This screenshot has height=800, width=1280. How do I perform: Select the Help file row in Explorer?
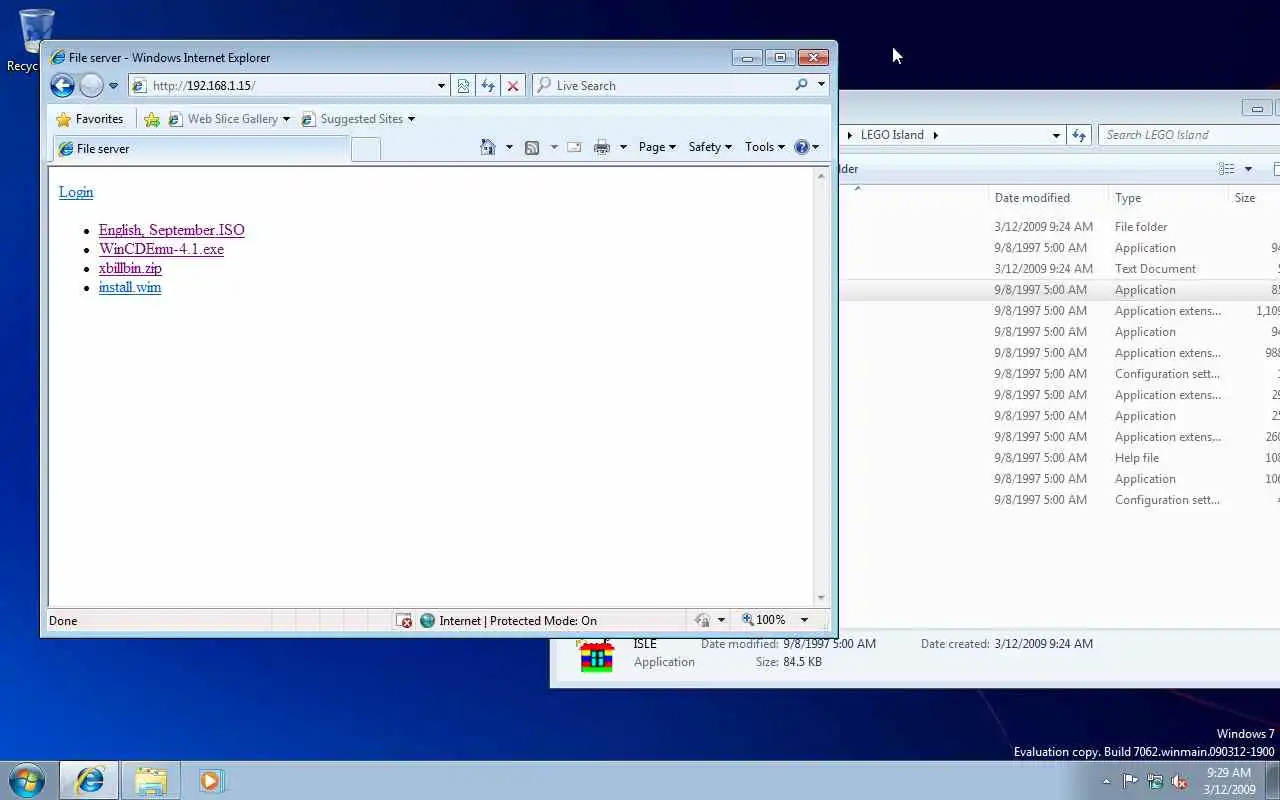(1059, 458)
